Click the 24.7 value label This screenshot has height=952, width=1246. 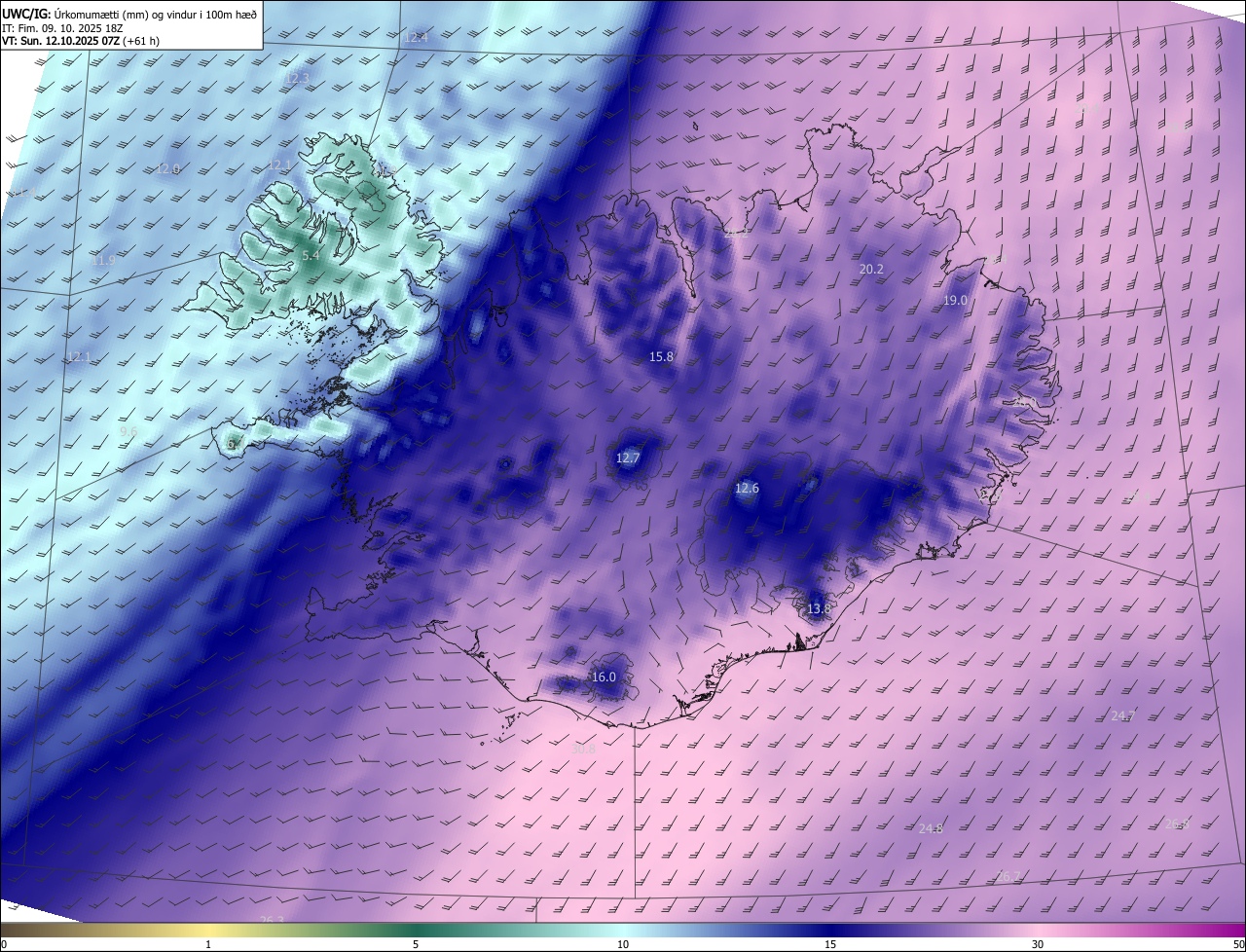tap(1123, 716)
